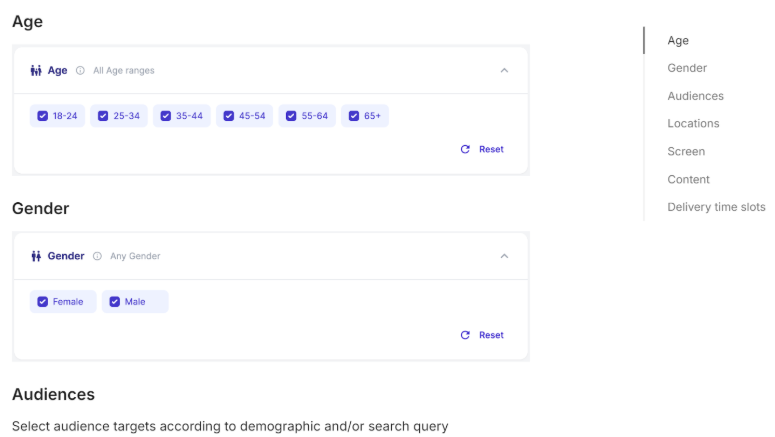Uncheck the 25-34 age range
Image resolution: width=775 pixels, height=437 pixels.
tap(103, 116)
